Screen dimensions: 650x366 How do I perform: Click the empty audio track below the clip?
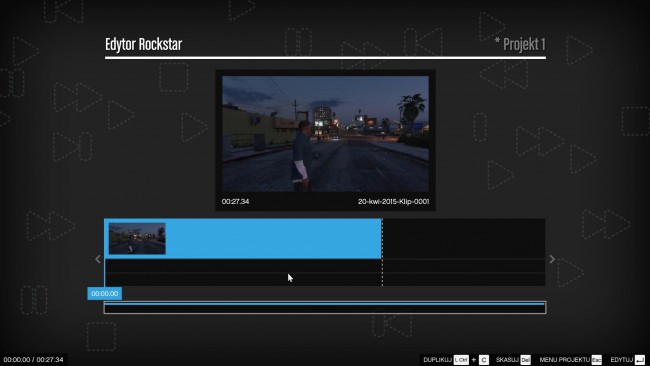click(x=325, y=266)
